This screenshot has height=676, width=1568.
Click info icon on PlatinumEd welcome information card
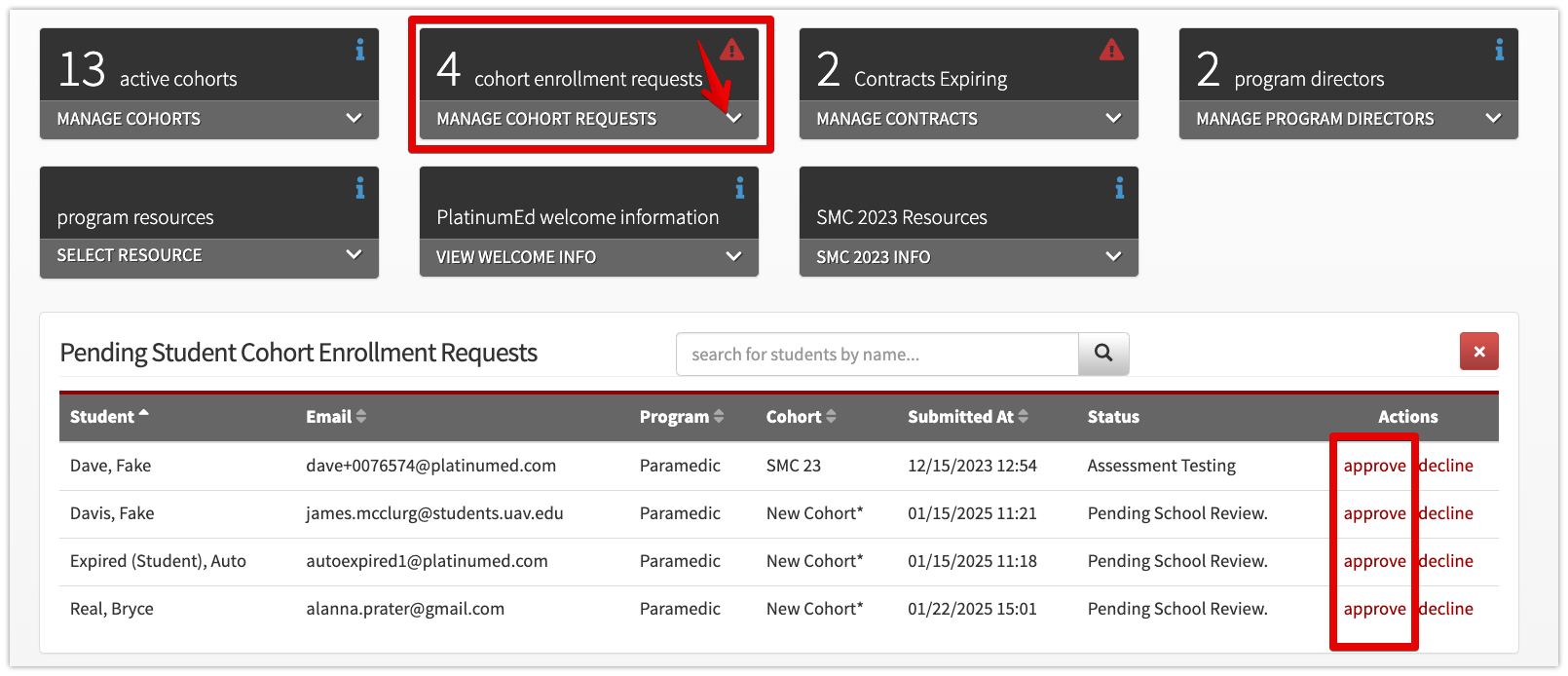pos(740,188)
